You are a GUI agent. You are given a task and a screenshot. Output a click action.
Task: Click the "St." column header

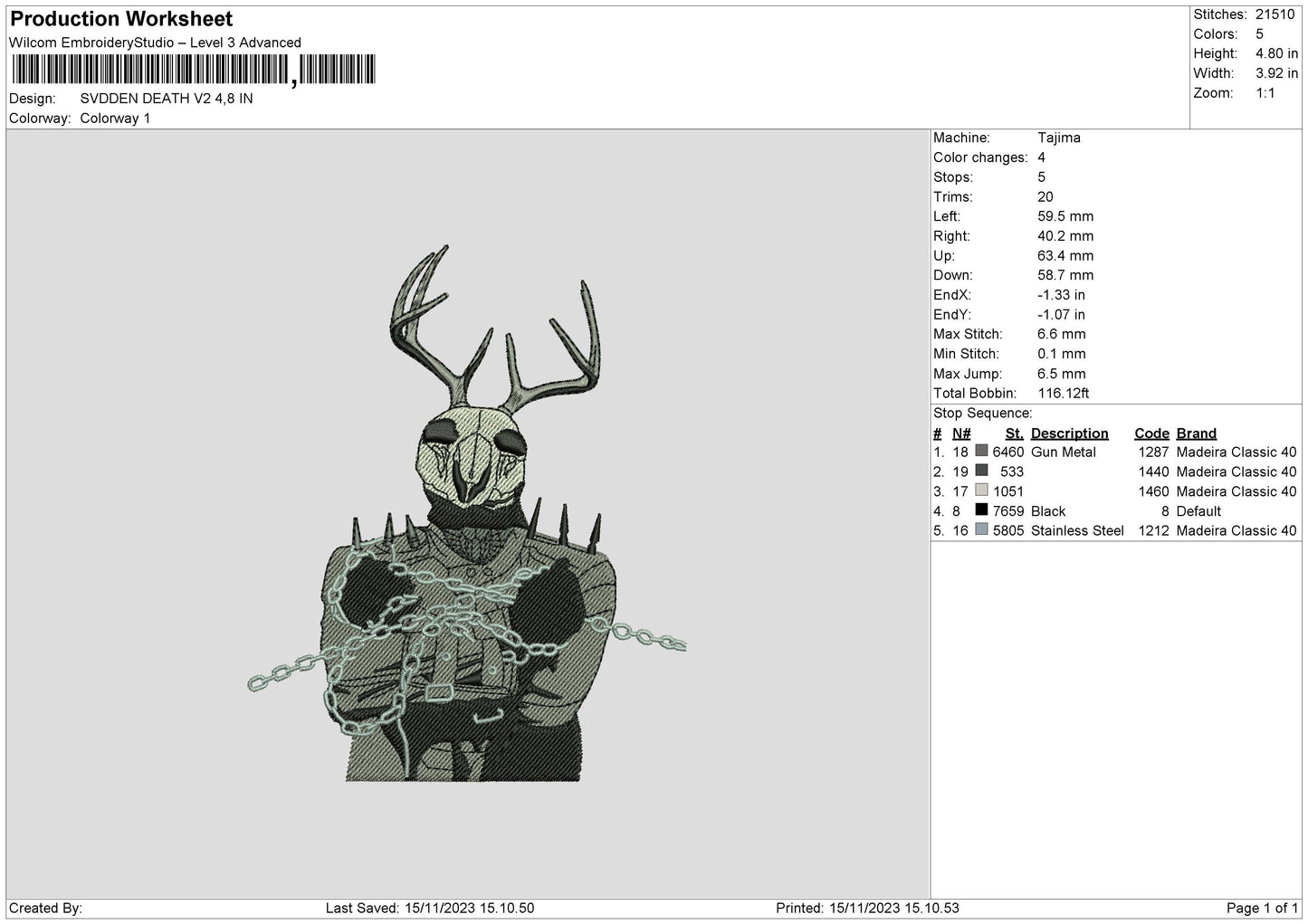point(1015,433)
